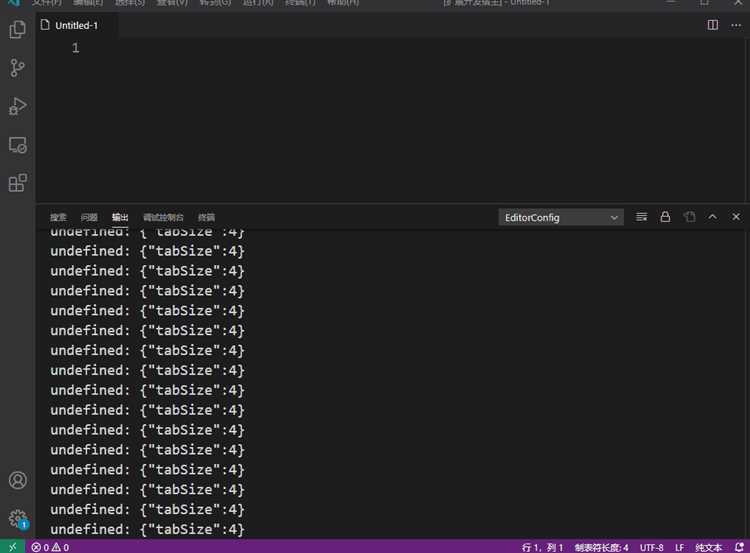The image size is (750, 553).
Task: Maximize the panel with the chevron up
Action: [x=712, y=217]
